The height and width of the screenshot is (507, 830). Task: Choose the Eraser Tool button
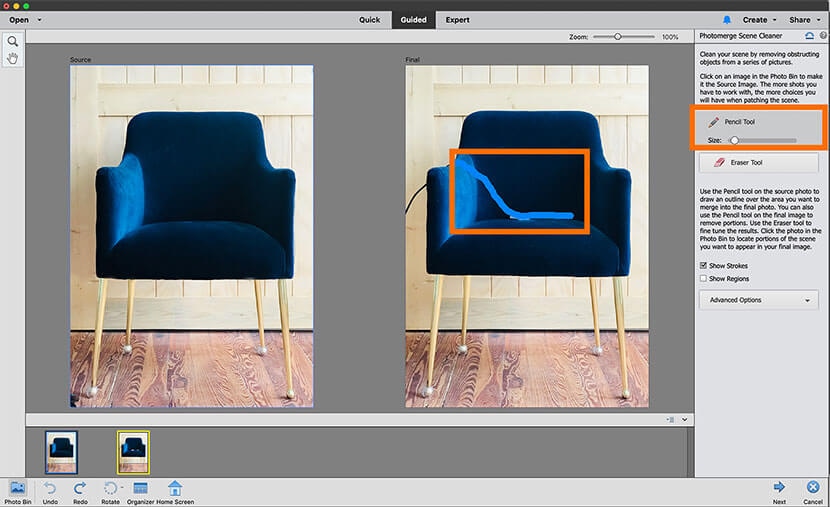pyautogui.click(x=759, y=162)
